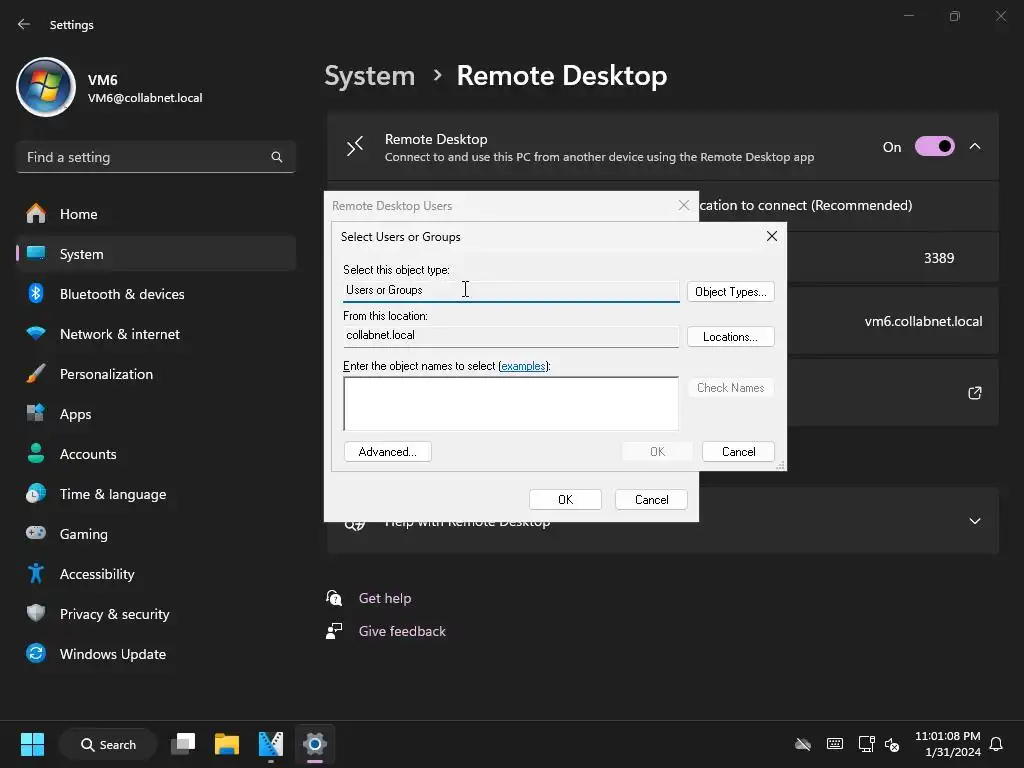
Task: Click the Settings gear taskbar icon
Action: 315,744
